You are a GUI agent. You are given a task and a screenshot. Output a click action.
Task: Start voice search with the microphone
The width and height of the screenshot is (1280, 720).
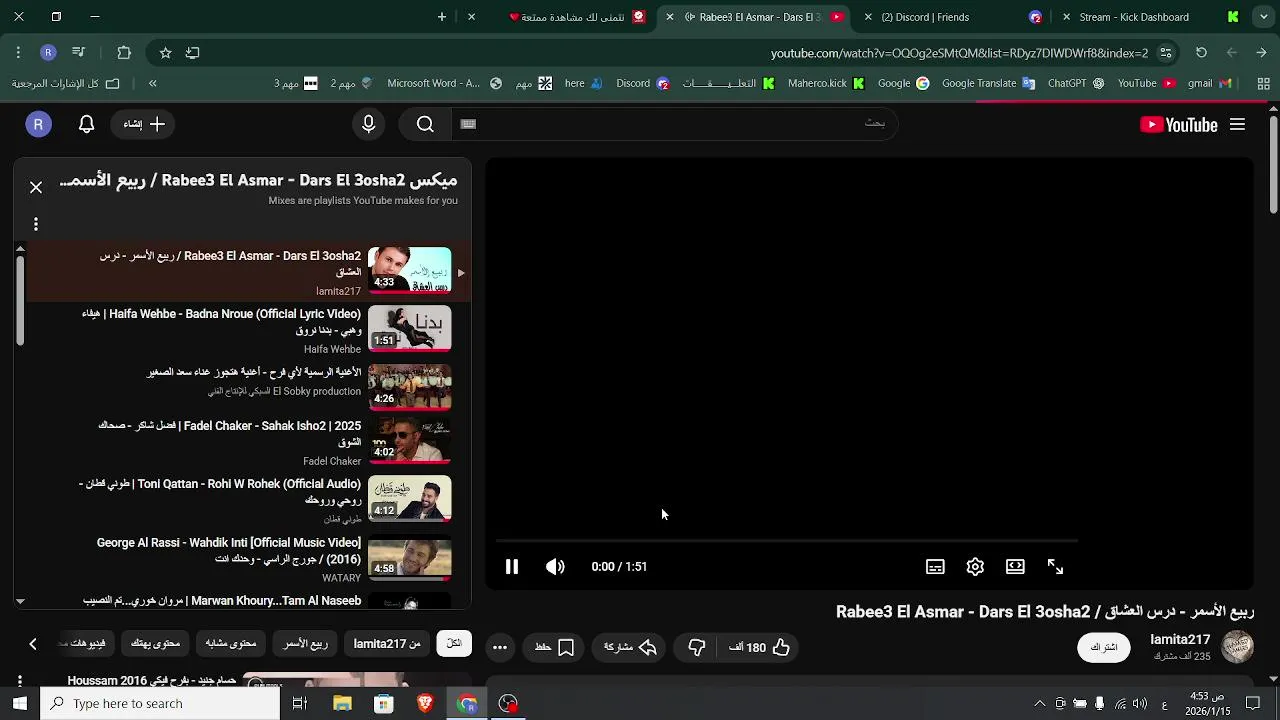click(x=369, y=124)
